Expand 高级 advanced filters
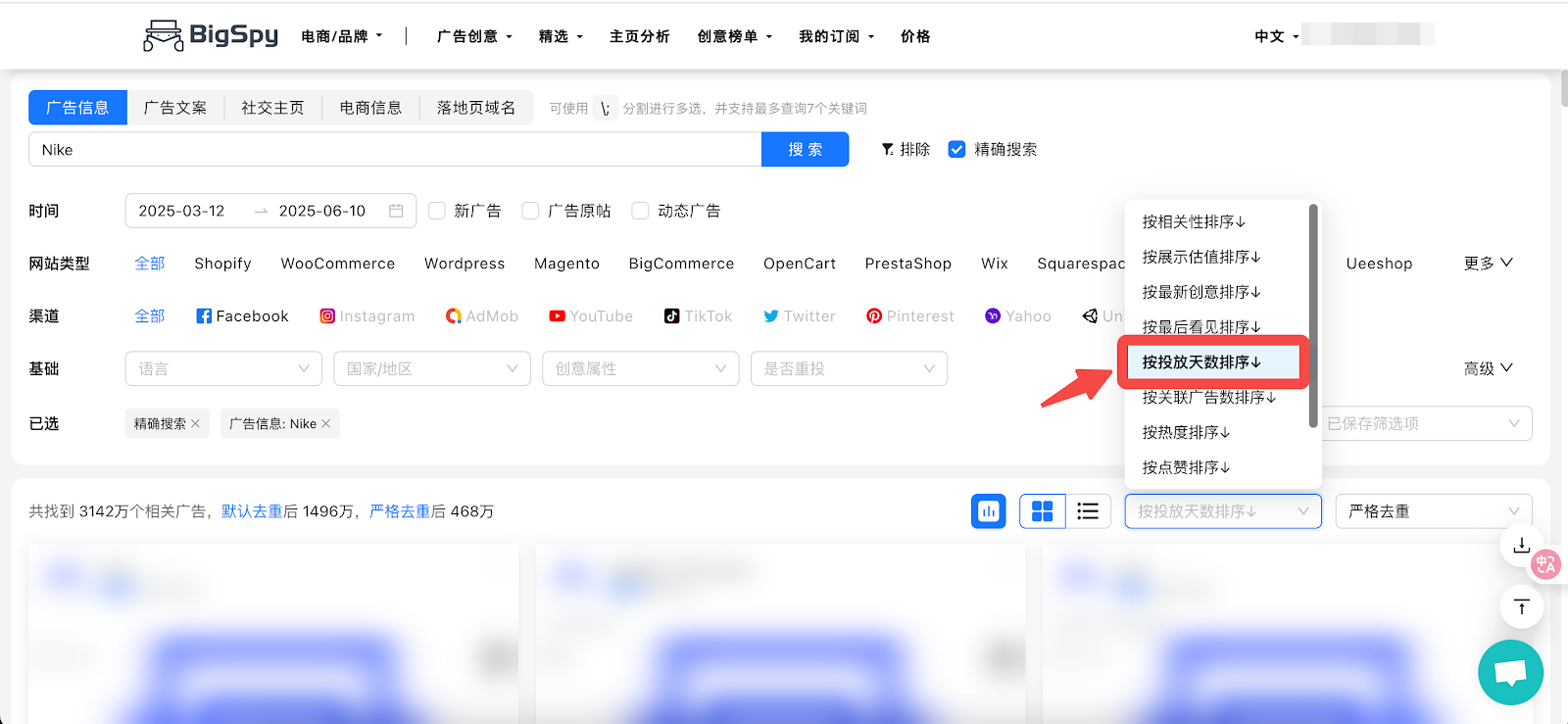1568x724 pixels. (1488, 368)
